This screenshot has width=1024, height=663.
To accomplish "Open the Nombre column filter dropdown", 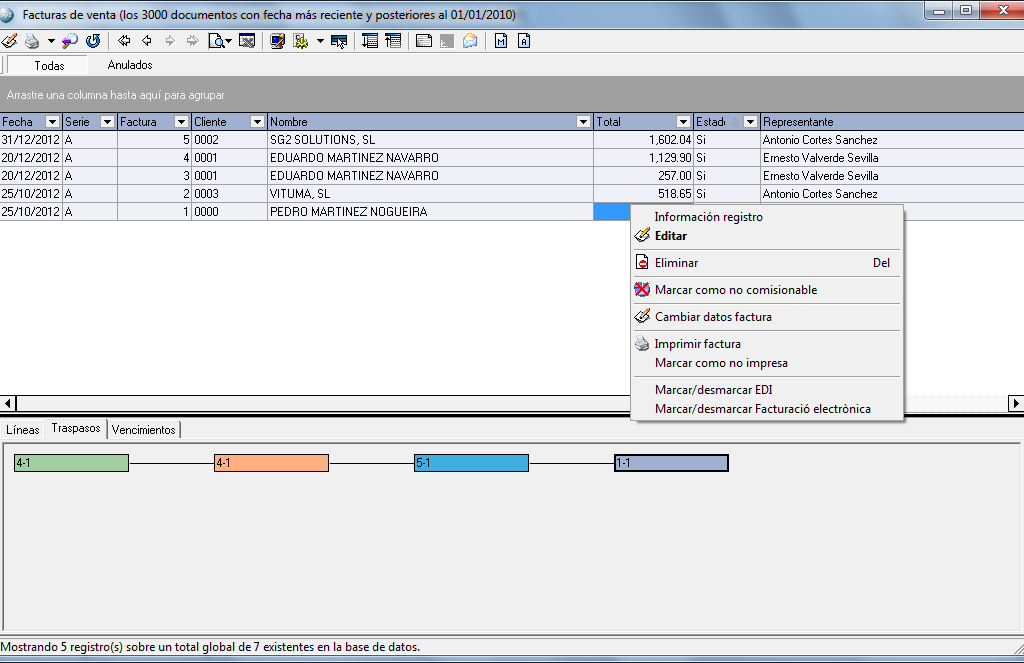I will 583,122.
